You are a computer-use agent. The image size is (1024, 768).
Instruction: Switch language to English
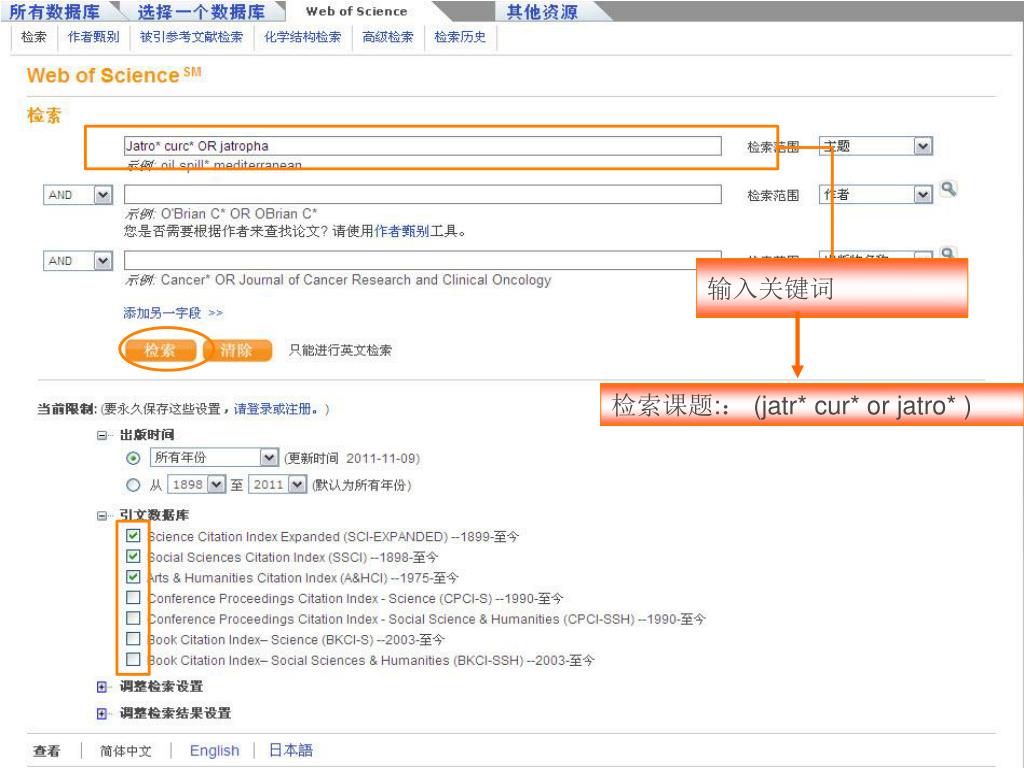(x=214, y=751)
